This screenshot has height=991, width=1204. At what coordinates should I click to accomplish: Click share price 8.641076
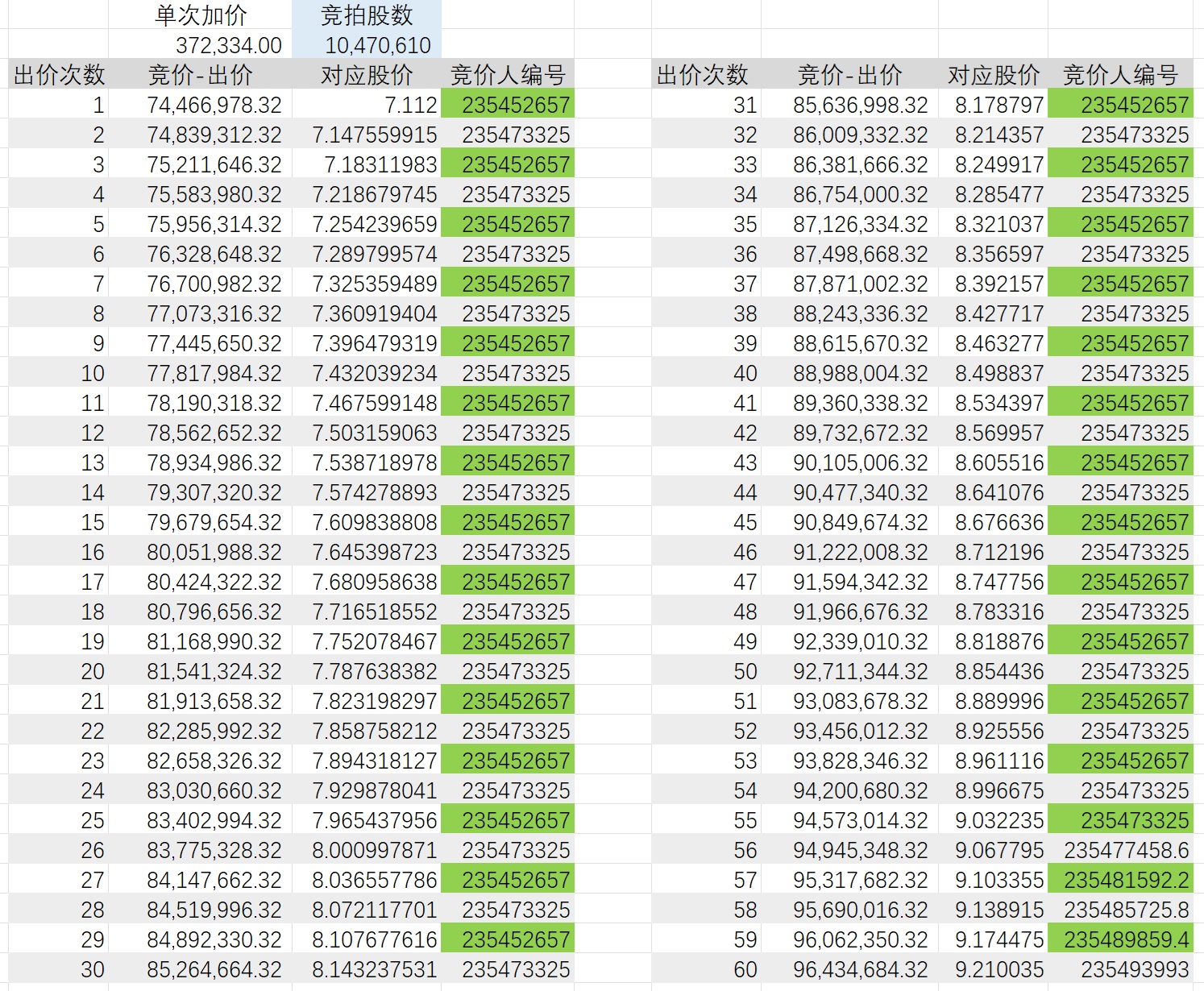[x=993, y=492]
